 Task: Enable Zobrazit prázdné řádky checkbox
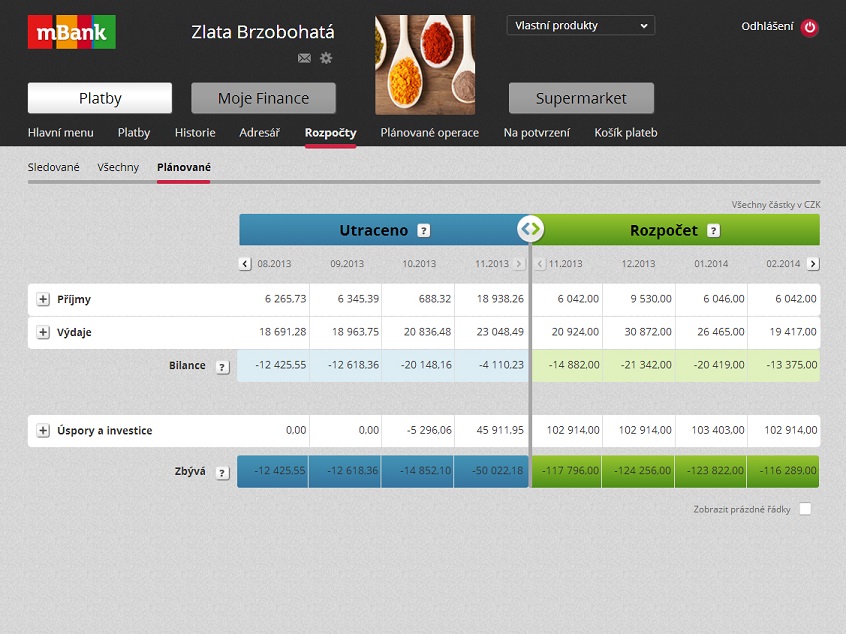pyautogui.click(x=805, y=509)
